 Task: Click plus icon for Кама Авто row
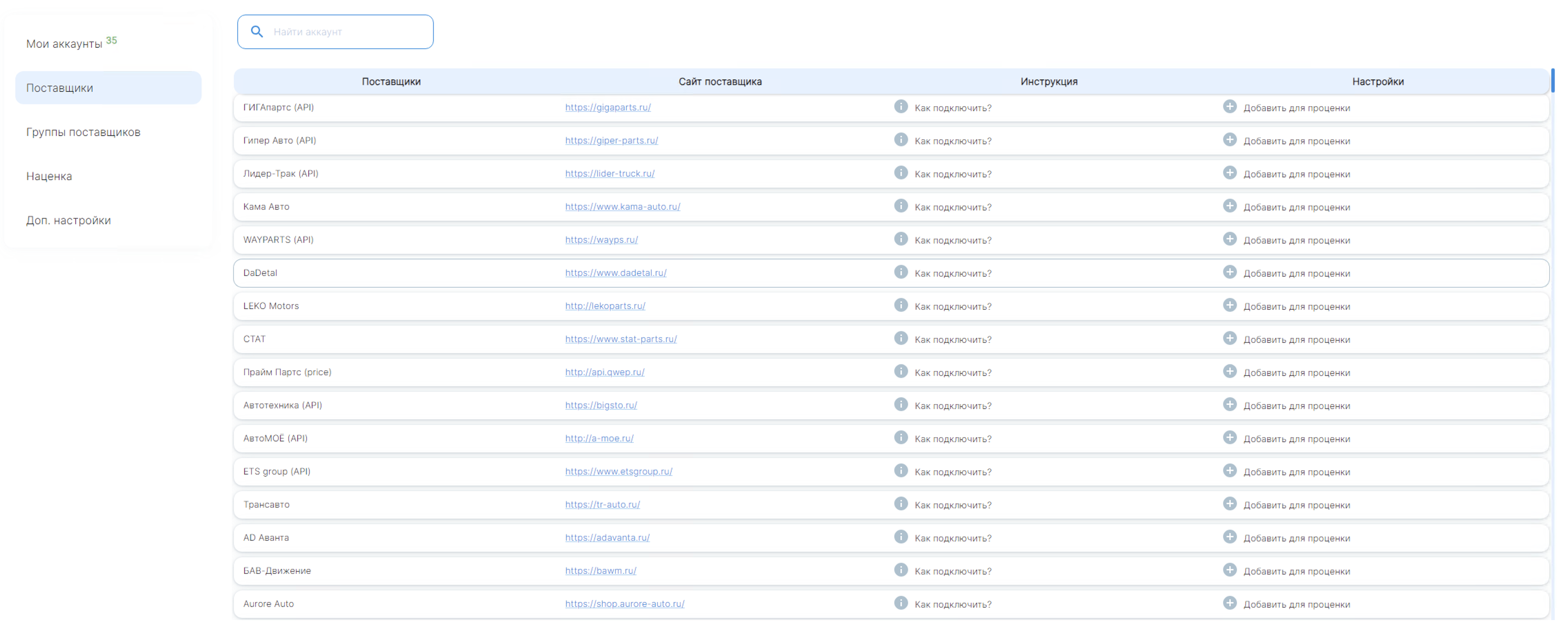(x=1229, y=206)
